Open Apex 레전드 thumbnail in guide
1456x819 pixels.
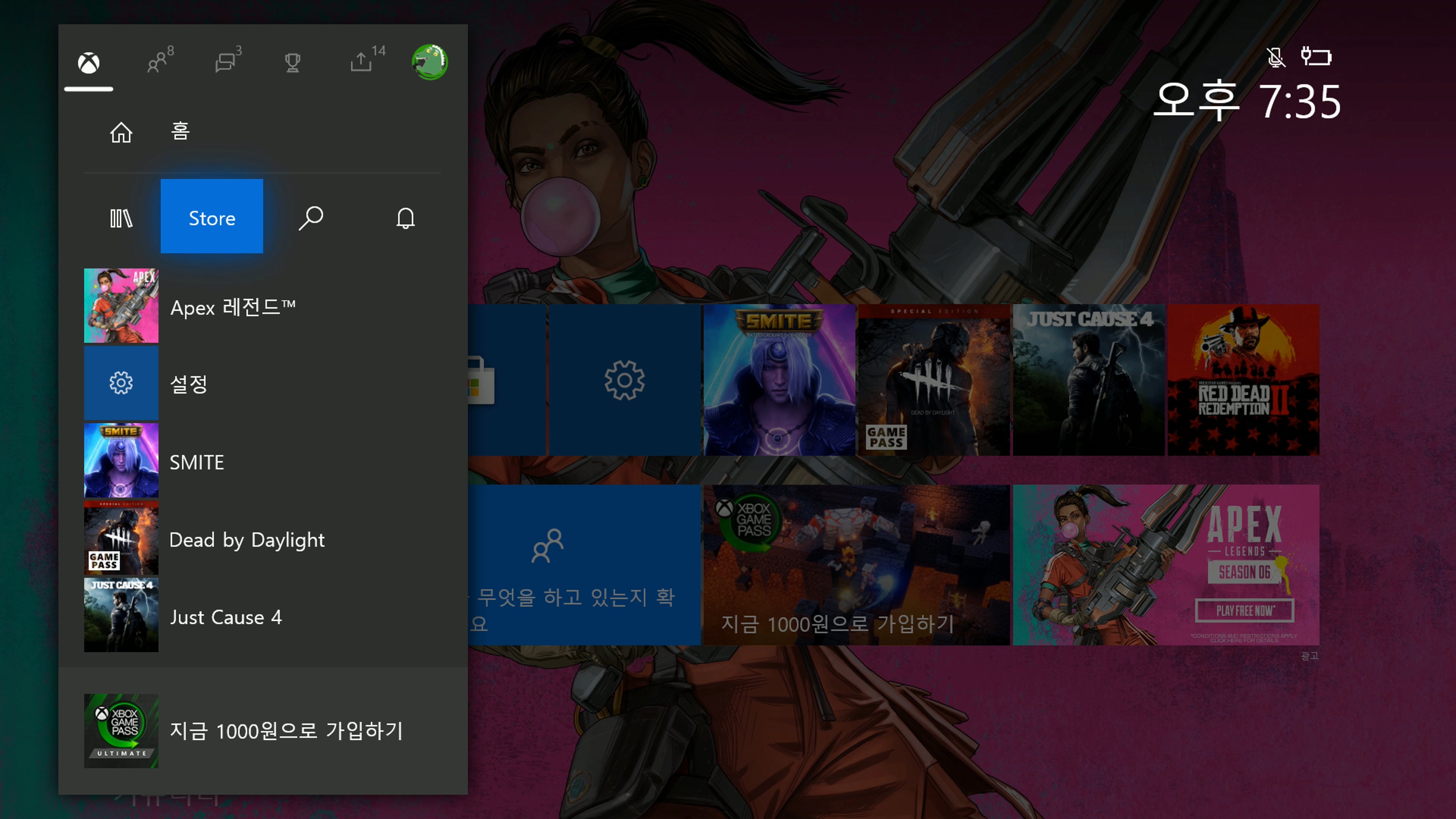[121, 306]
